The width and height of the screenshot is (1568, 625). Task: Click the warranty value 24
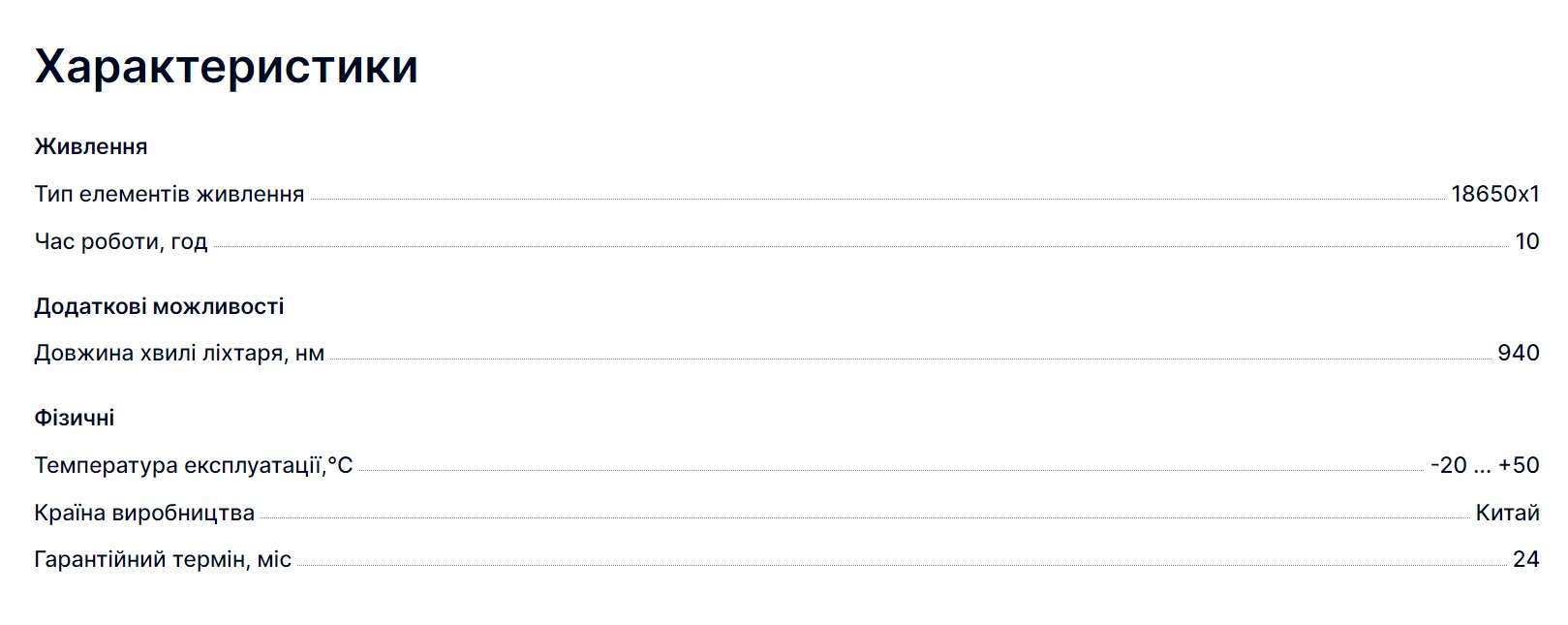coord(1525,559)
